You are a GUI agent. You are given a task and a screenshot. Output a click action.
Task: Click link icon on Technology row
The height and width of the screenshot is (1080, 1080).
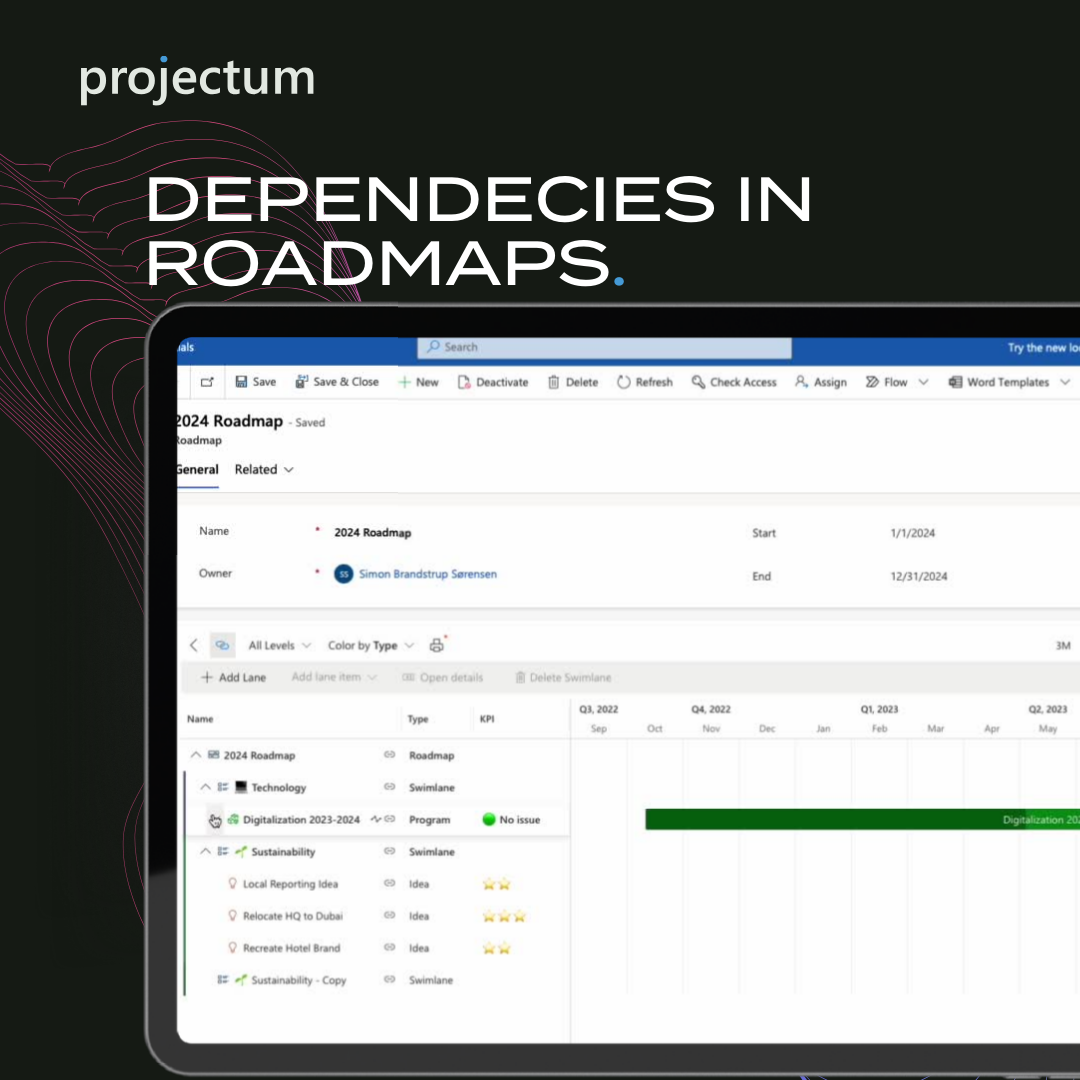pyautogui.click(x=389, y=787)
